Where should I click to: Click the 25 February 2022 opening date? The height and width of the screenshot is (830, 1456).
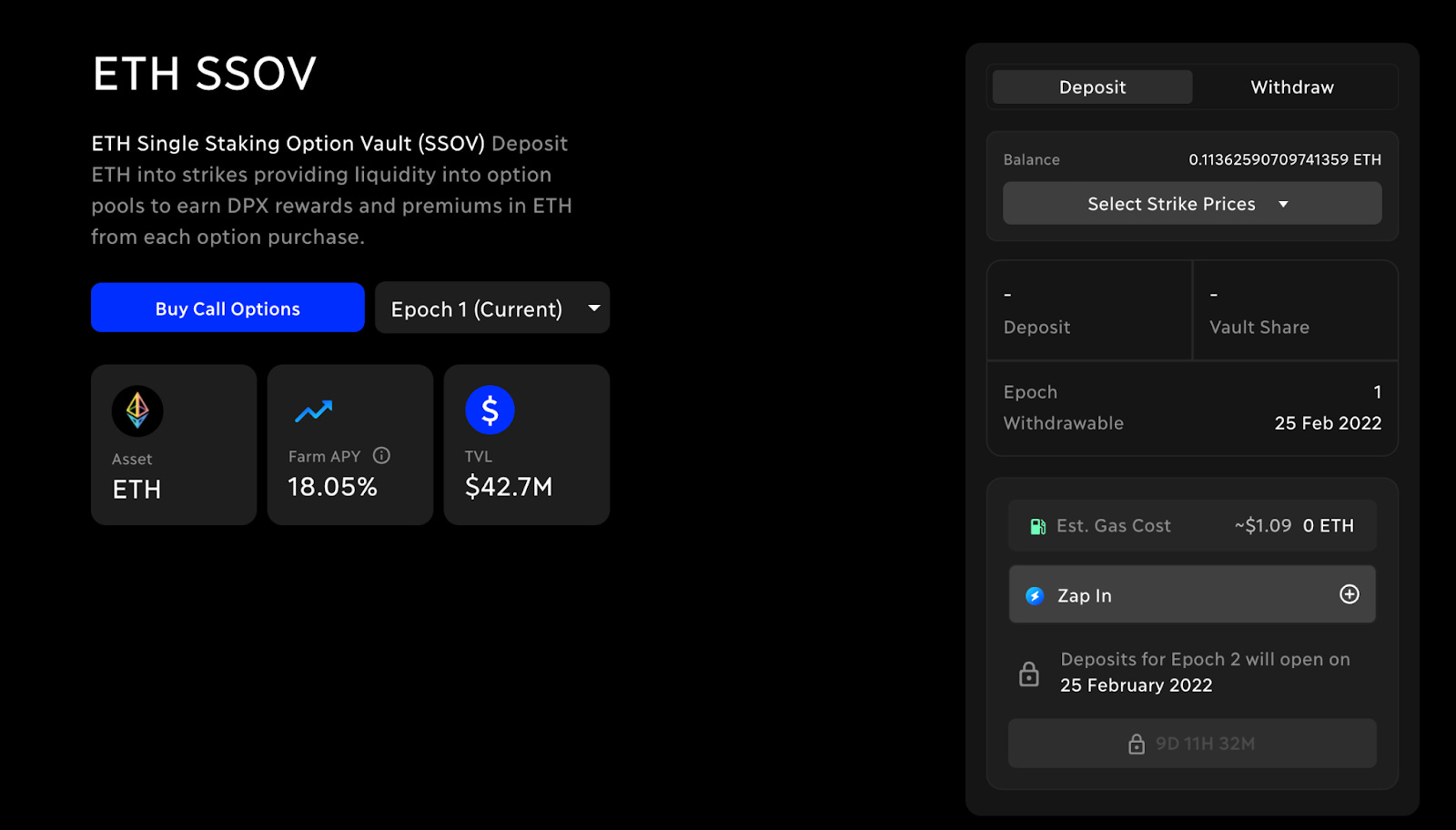click(1137, 685)
